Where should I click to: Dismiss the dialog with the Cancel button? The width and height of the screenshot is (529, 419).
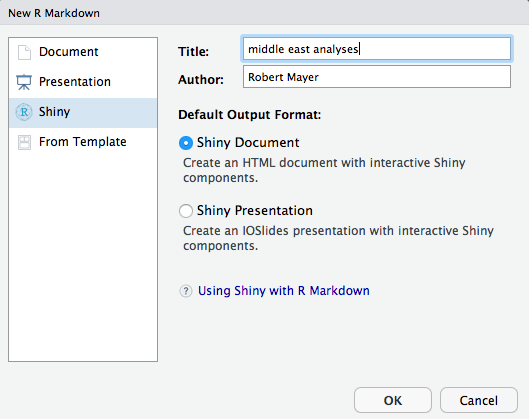[x=478, y=400]
